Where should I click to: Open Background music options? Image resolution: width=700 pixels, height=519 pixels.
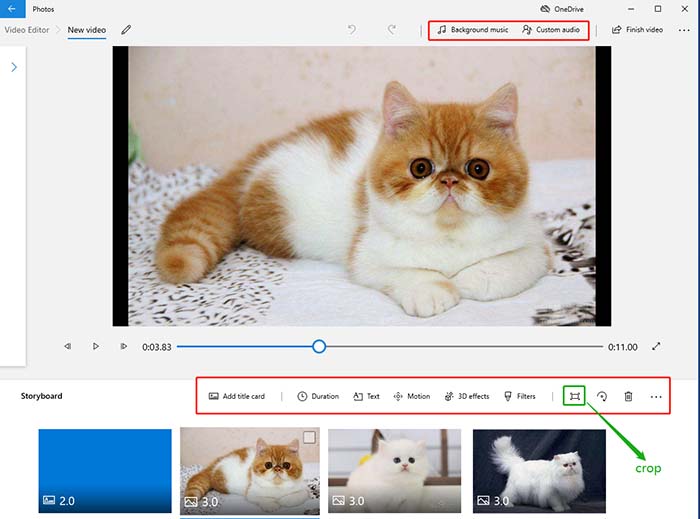[473, 30]
